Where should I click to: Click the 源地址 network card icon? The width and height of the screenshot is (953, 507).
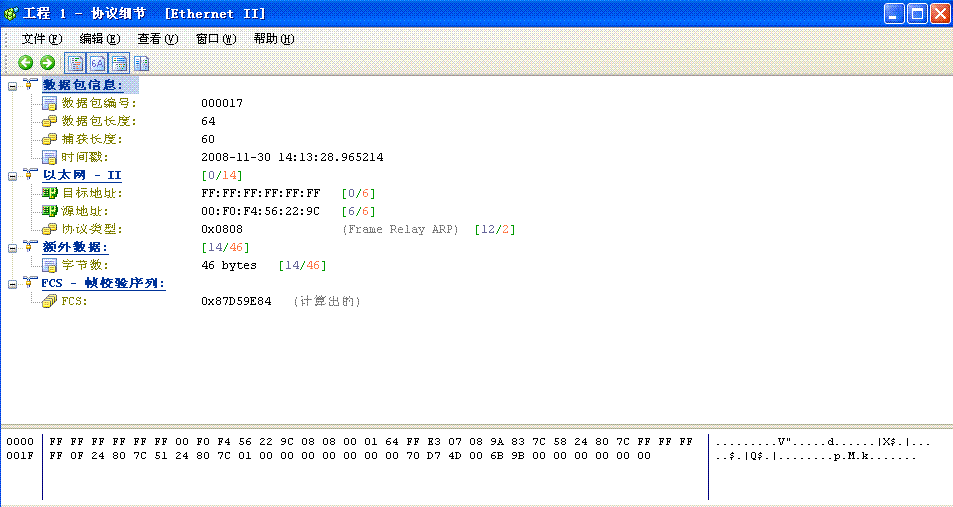[50, 212]
